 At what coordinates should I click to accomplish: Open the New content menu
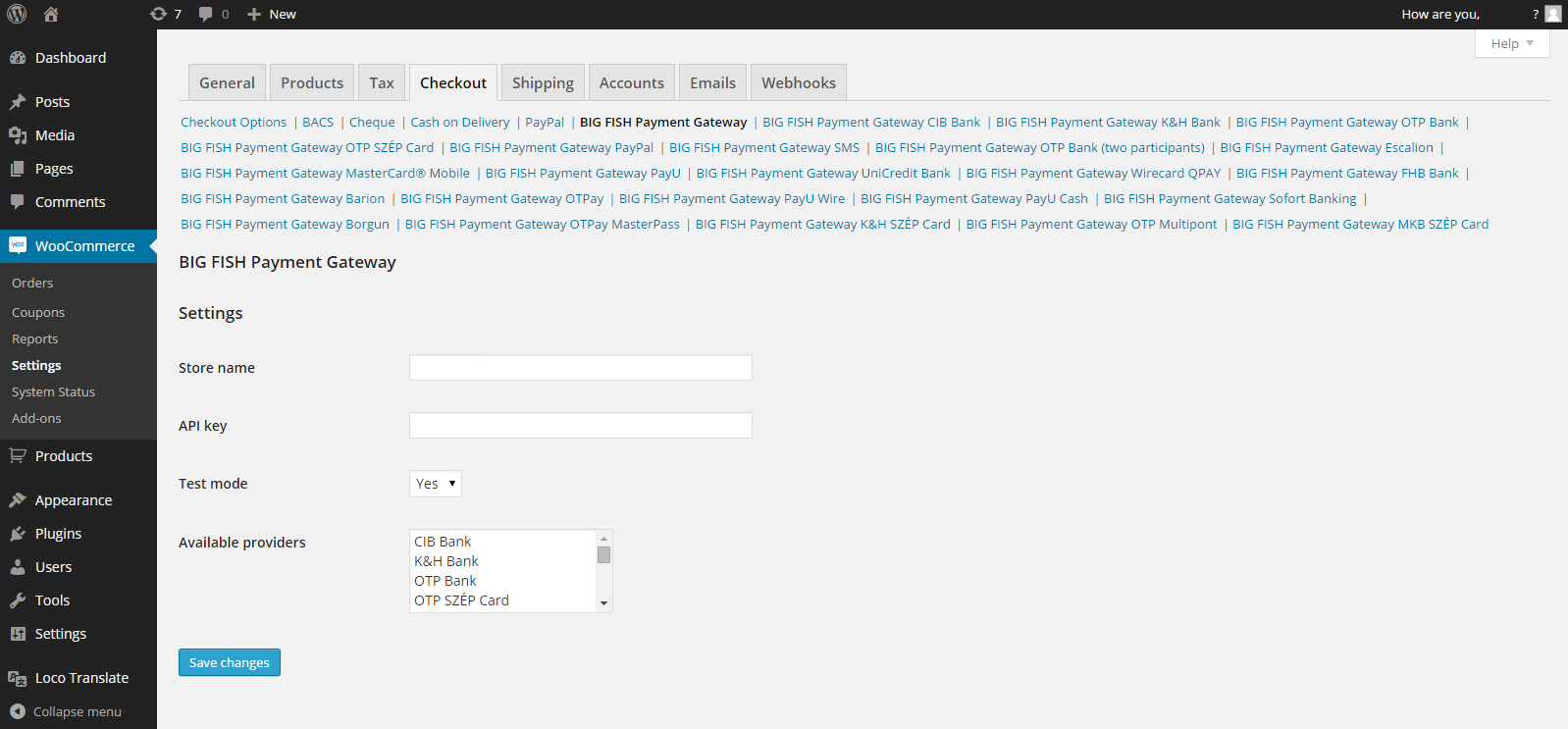(272, 14)
